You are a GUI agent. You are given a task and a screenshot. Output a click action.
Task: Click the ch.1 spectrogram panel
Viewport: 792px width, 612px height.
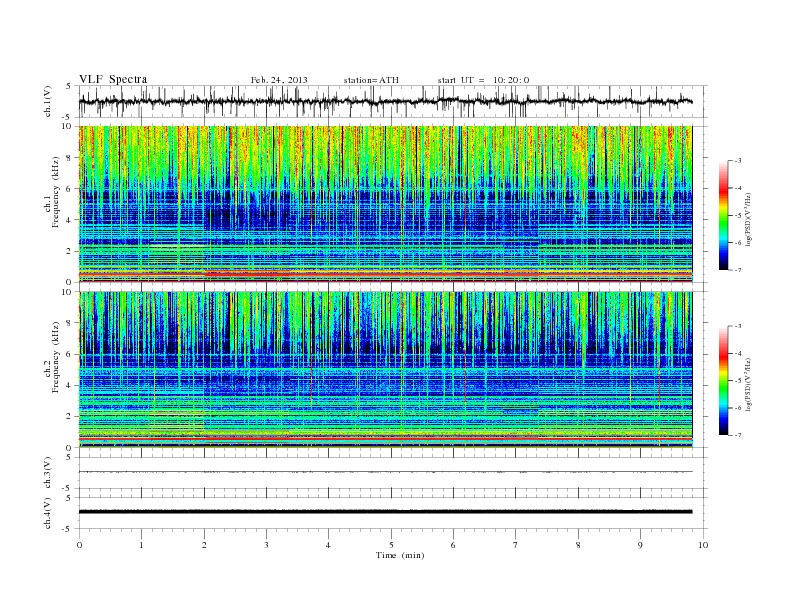[385, 204]
